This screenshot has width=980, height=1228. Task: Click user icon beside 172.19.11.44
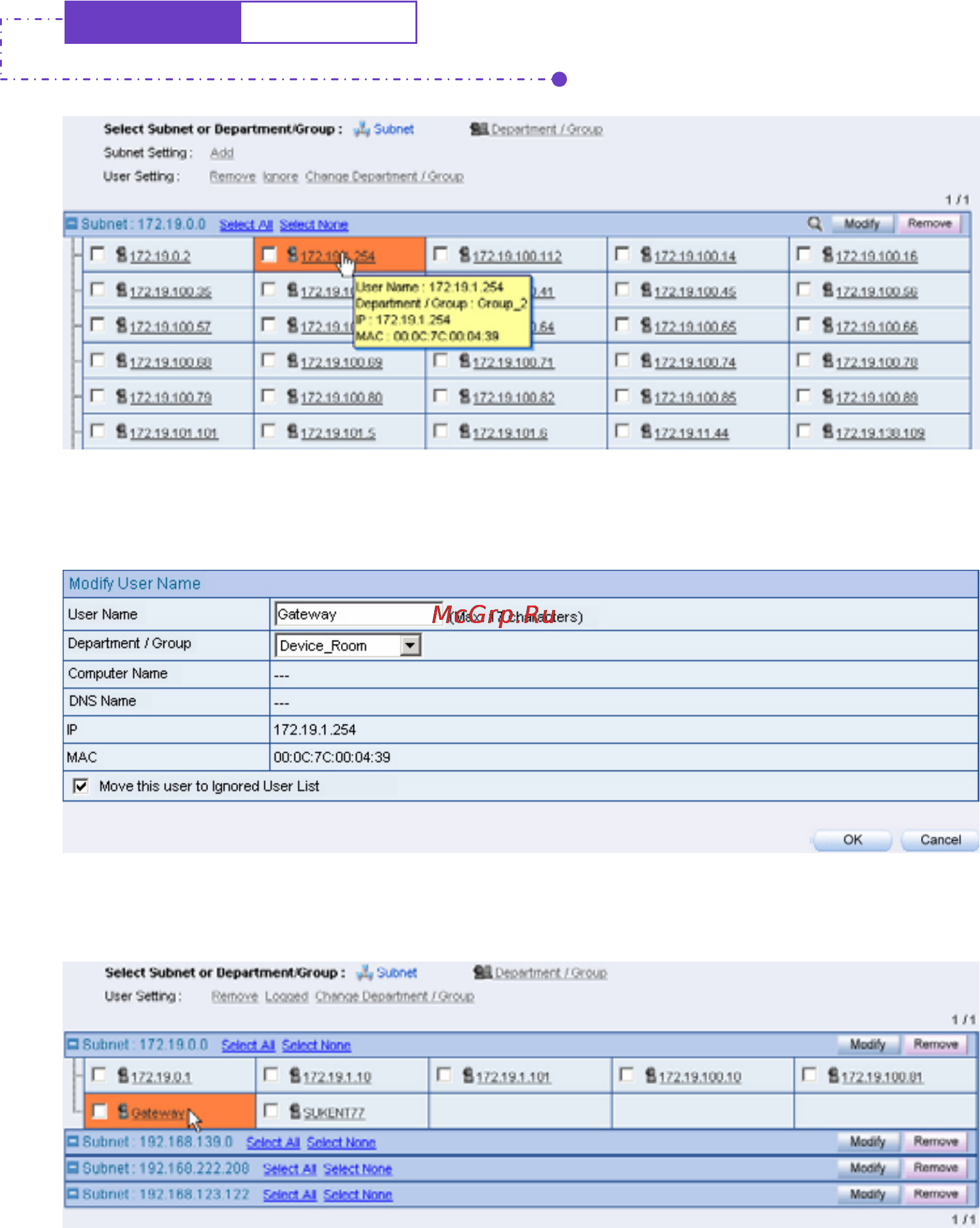click(646, 431)
